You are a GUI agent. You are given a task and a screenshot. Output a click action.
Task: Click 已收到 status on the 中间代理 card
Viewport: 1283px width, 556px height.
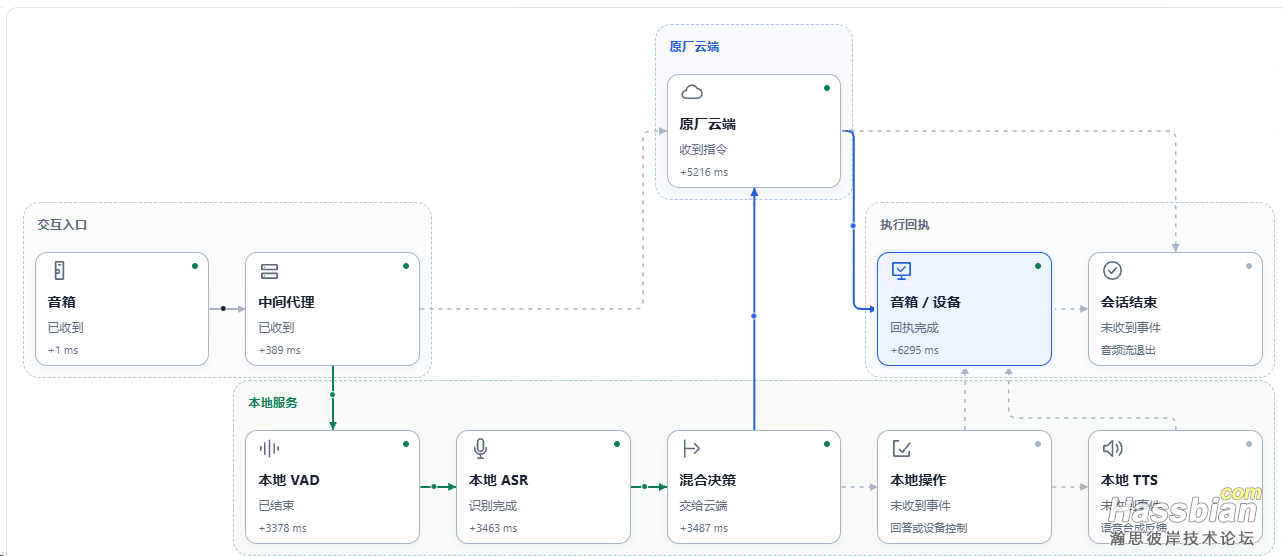(277, 327)
